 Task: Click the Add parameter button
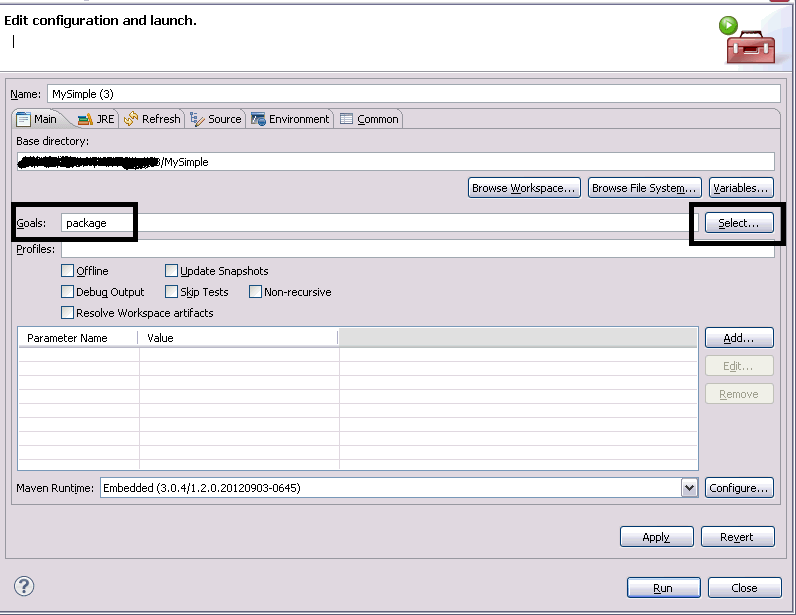(x=739, y=338)
